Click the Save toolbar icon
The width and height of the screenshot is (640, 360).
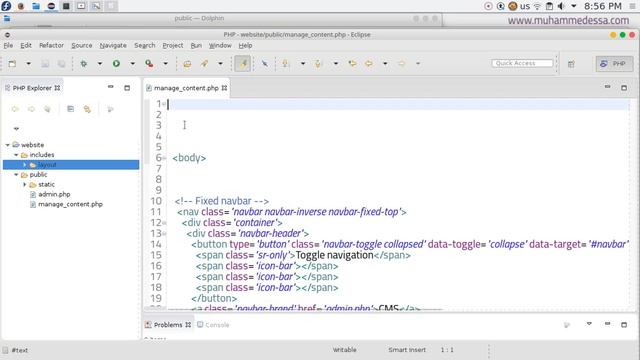click(45, 64)
